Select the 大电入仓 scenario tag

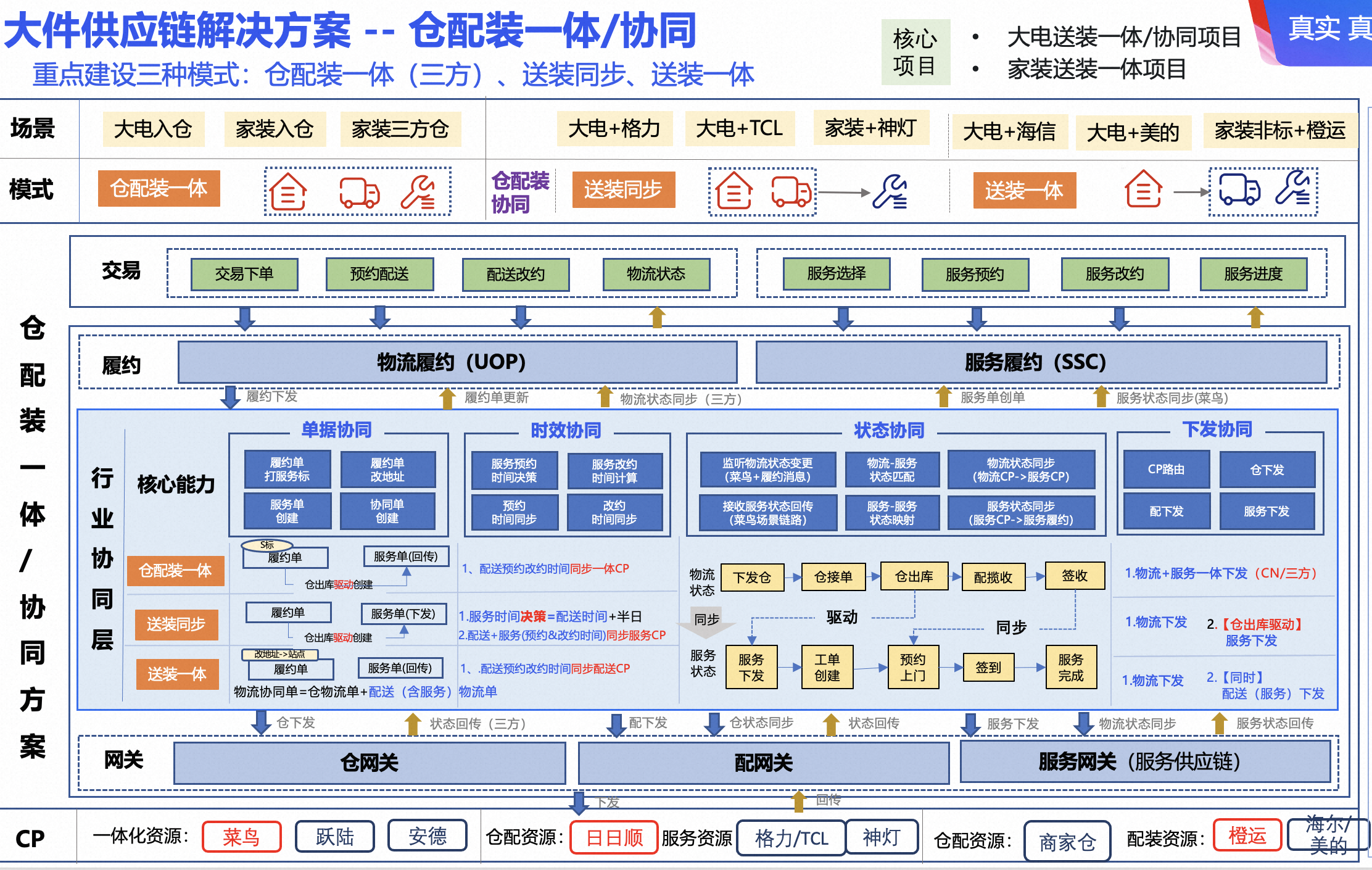(x=153, y=129)
